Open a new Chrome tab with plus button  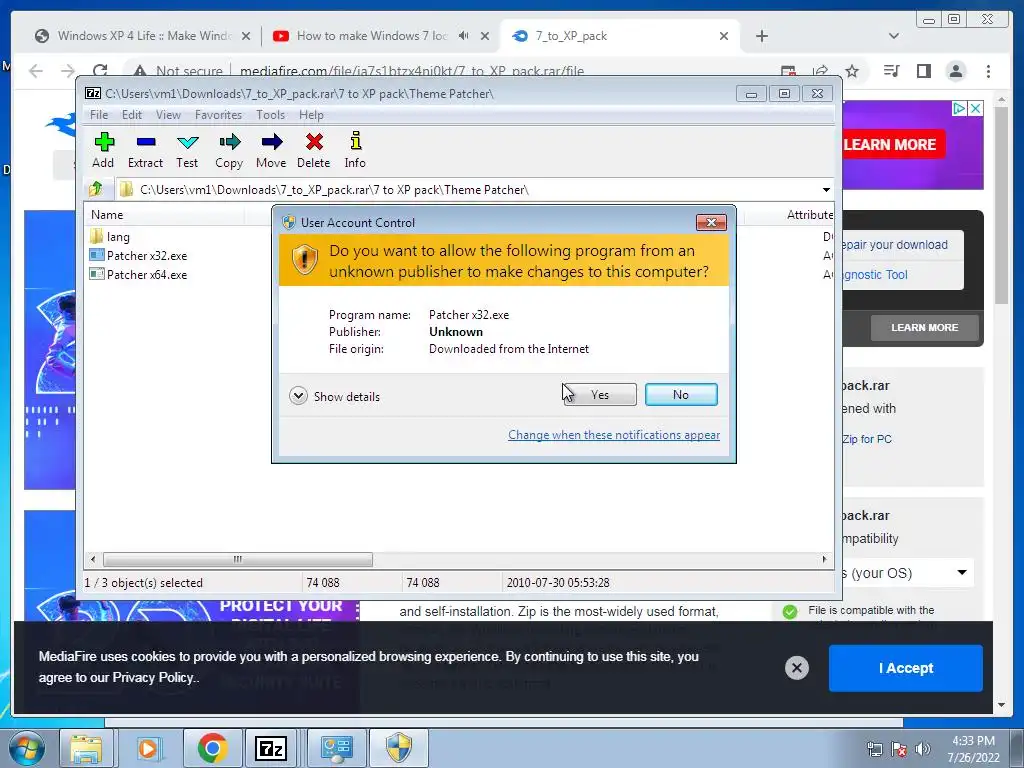coord(761,36)
